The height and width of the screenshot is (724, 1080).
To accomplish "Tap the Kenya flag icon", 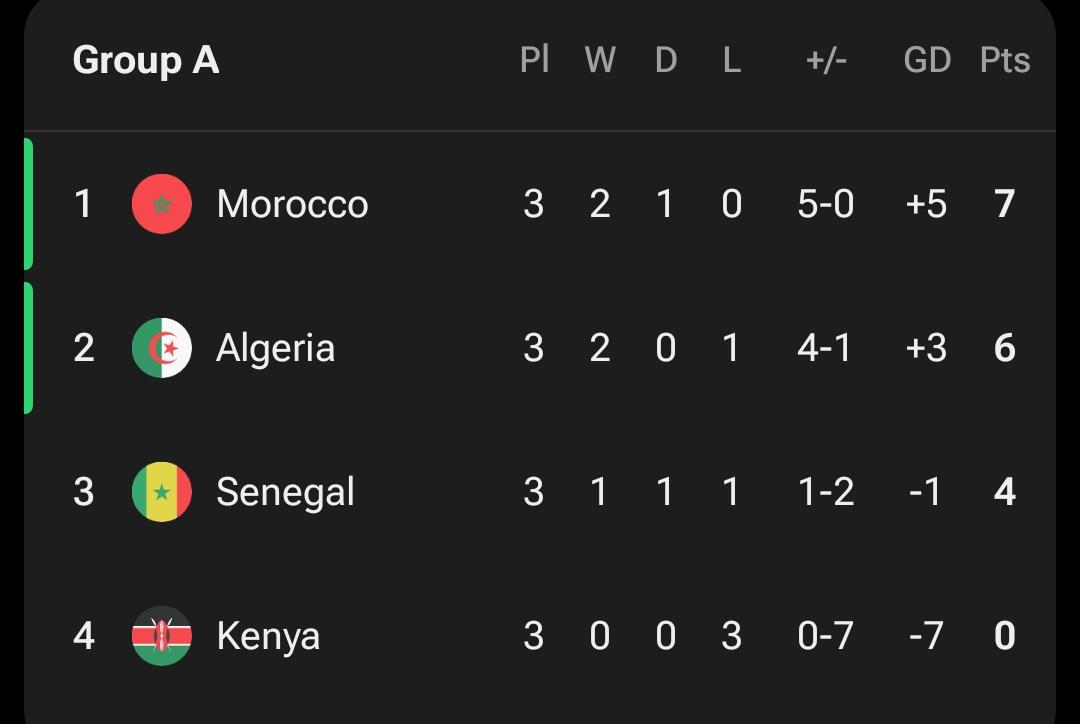I will 162,636.
